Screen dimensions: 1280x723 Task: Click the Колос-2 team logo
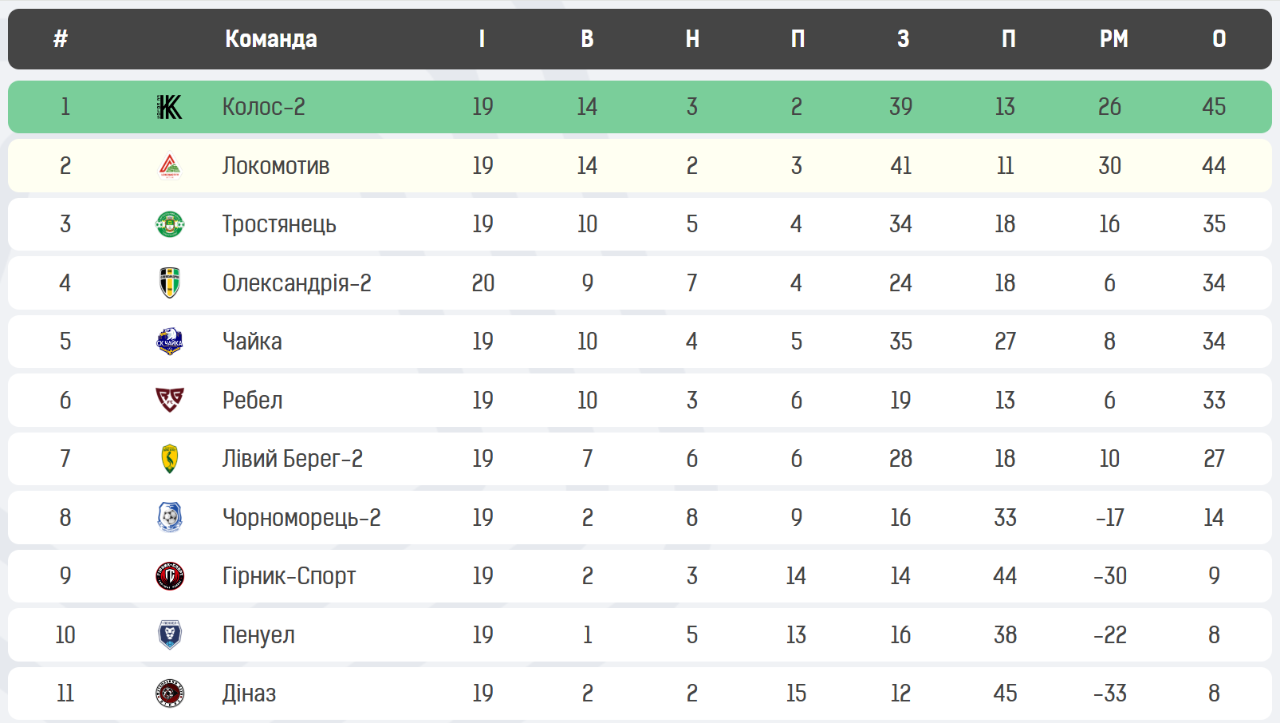170,107
